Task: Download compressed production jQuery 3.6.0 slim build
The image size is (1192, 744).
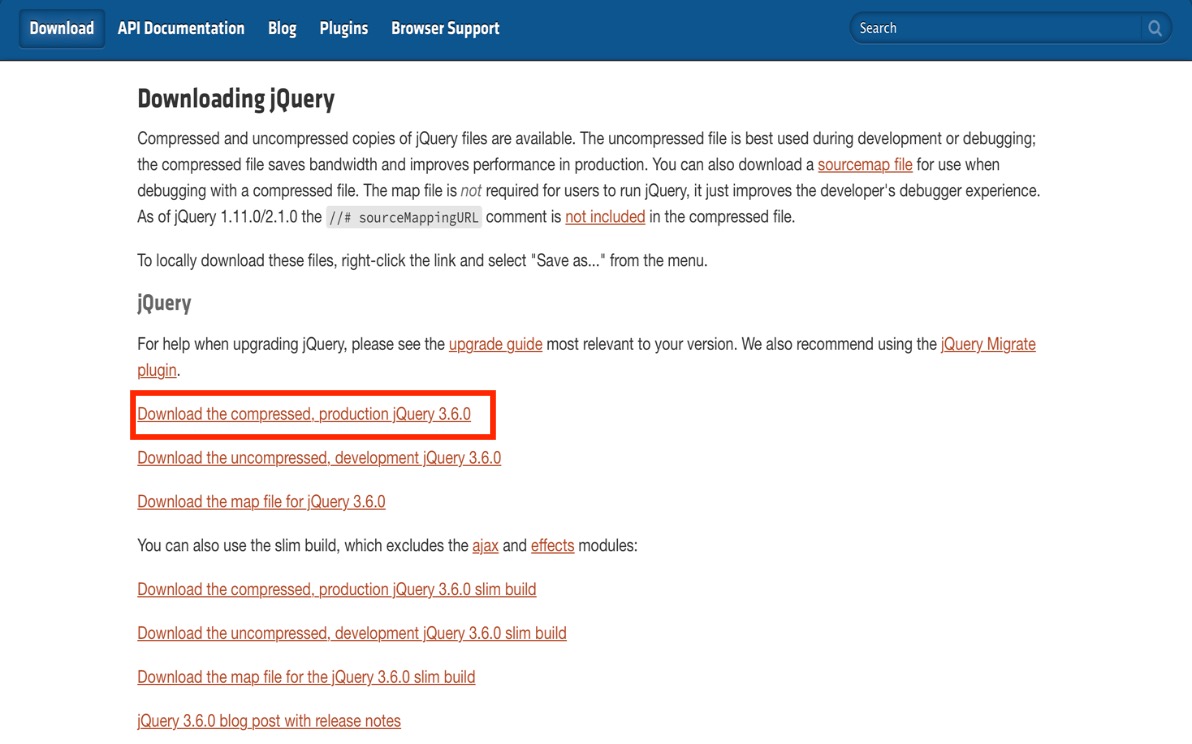Action: [x=336, y=590]
